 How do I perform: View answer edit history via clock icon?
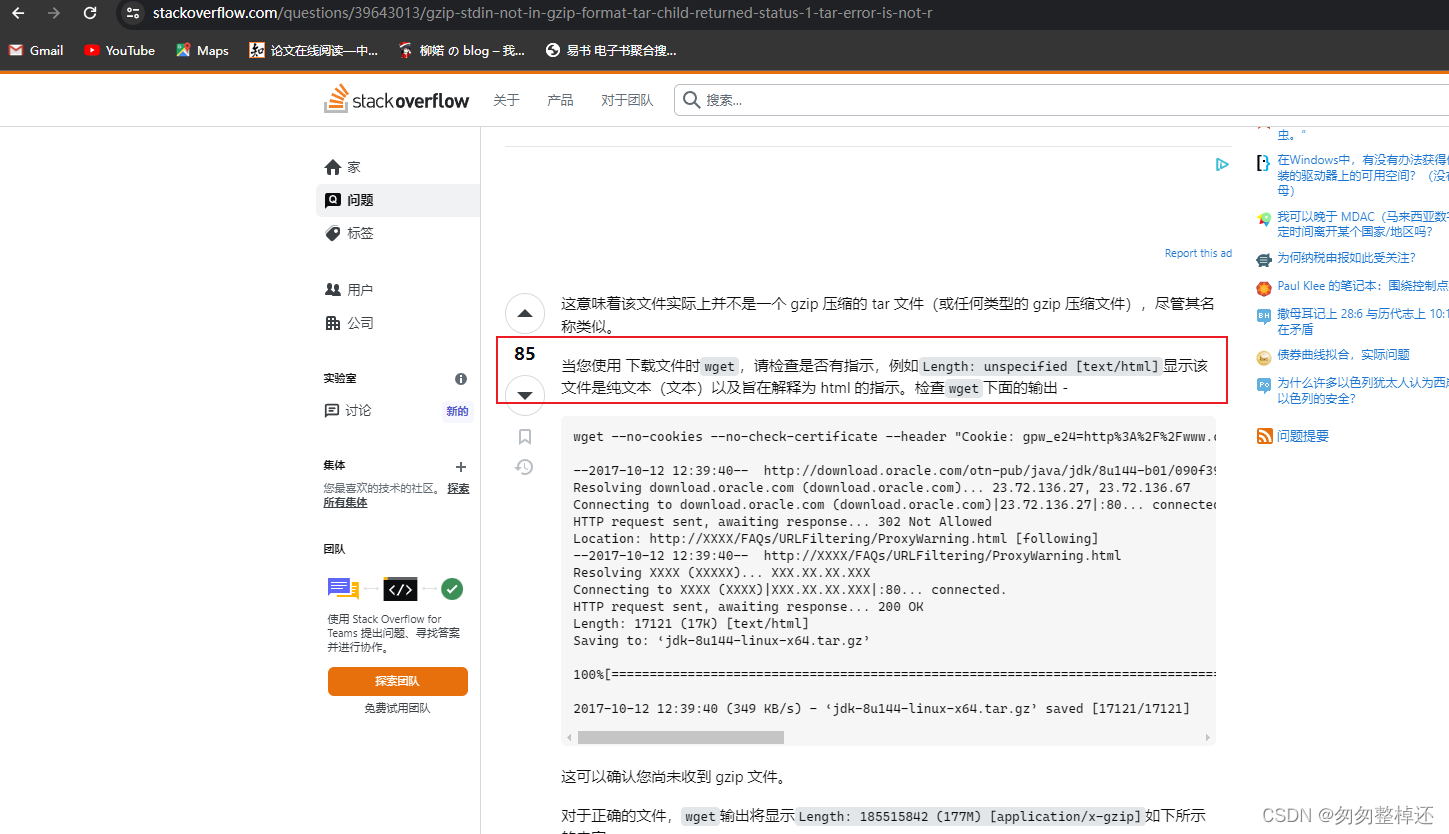pyautogui.click(x=524, y=468)
